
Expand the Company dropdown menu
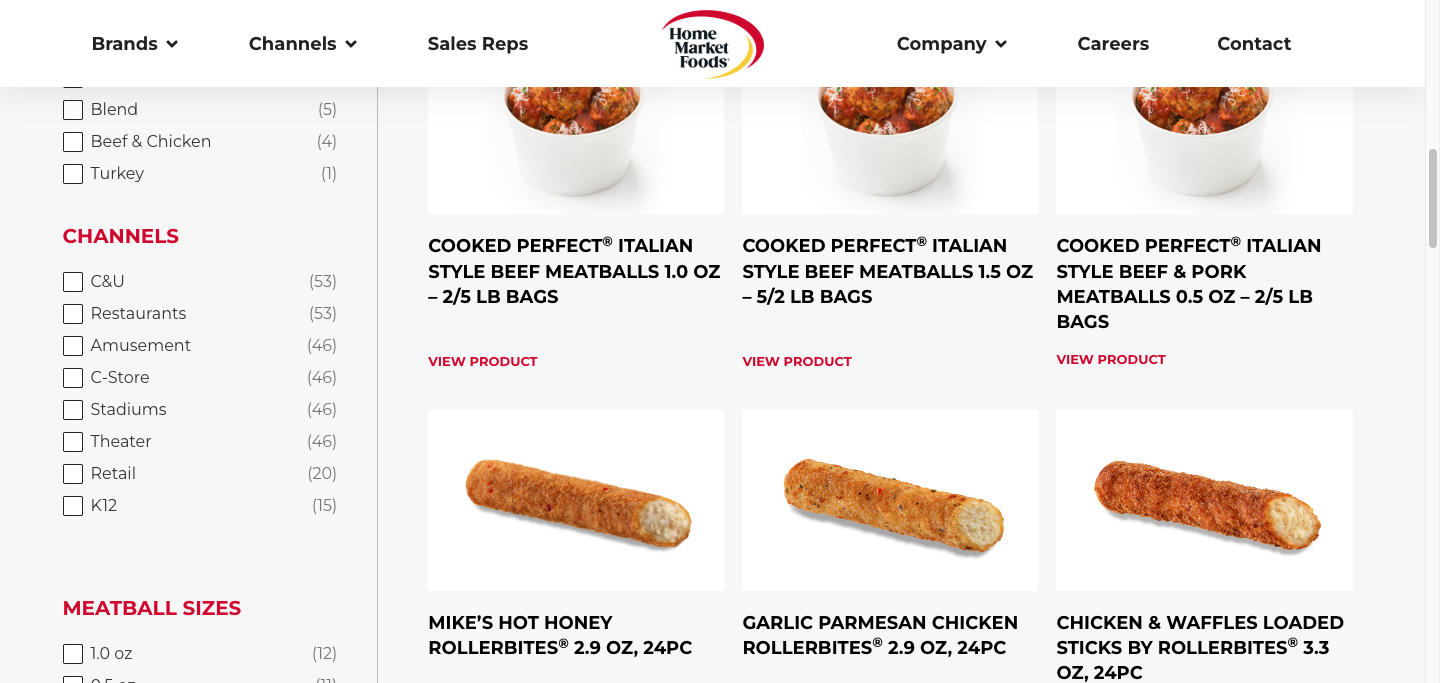pyautogui.click(x=951, y=44)
